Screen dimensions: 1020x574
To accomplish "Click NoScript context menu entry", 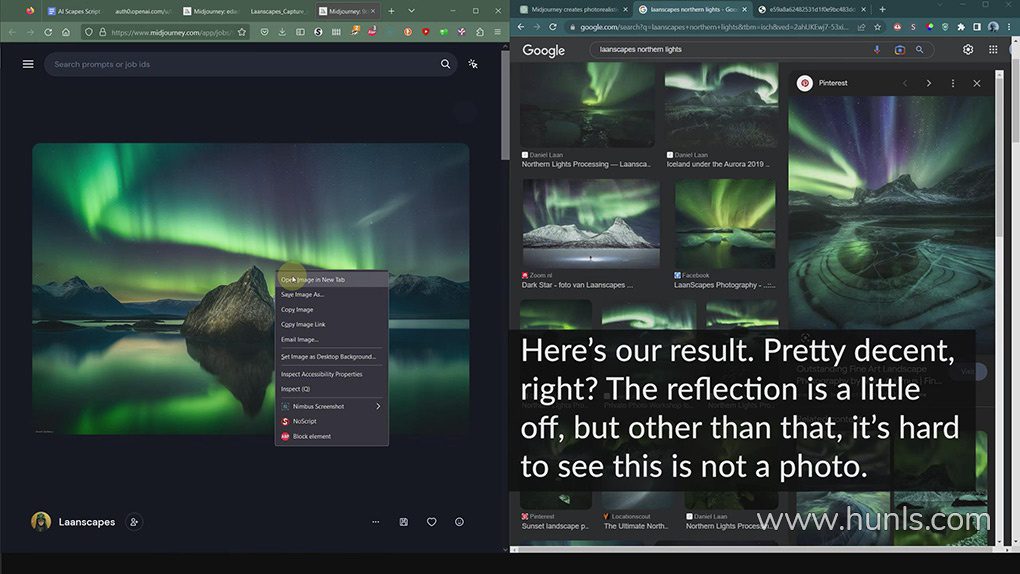I will coord(332,421).
